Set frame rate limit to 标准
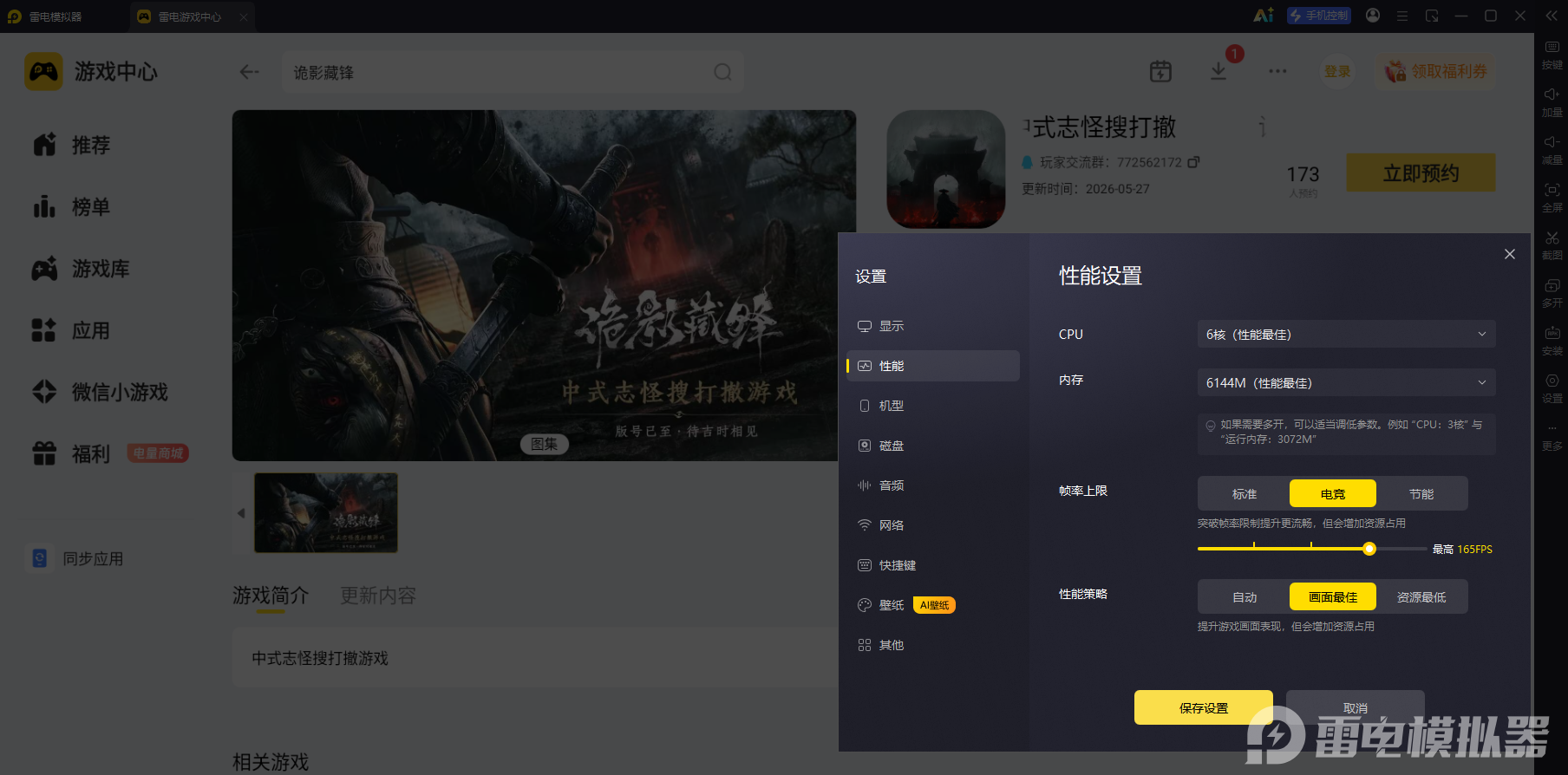This screenshot has height=775, width=1568. [x=1245, y=493]
